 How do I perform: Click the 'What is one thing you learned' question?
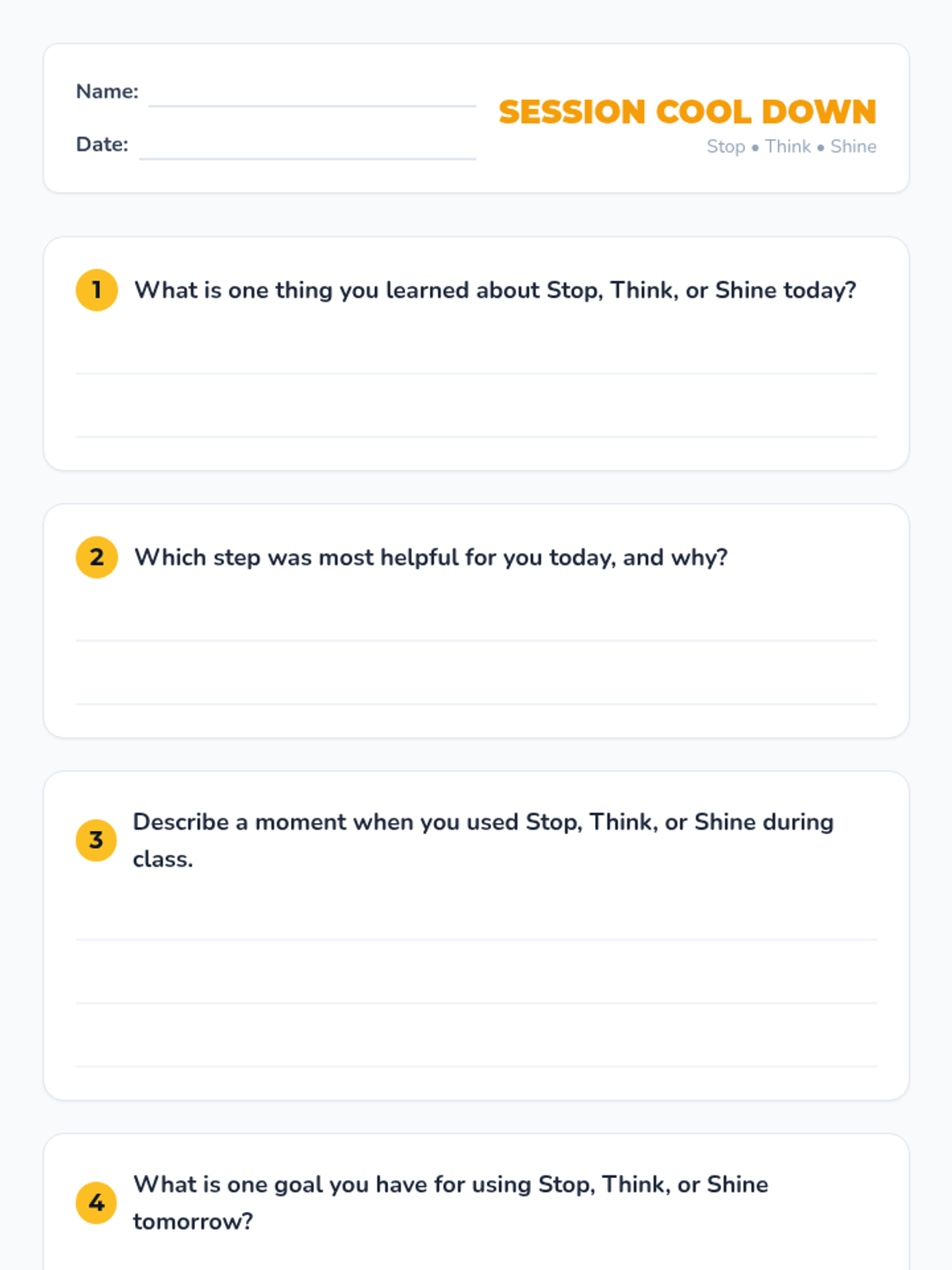click(x=495, y=291)
